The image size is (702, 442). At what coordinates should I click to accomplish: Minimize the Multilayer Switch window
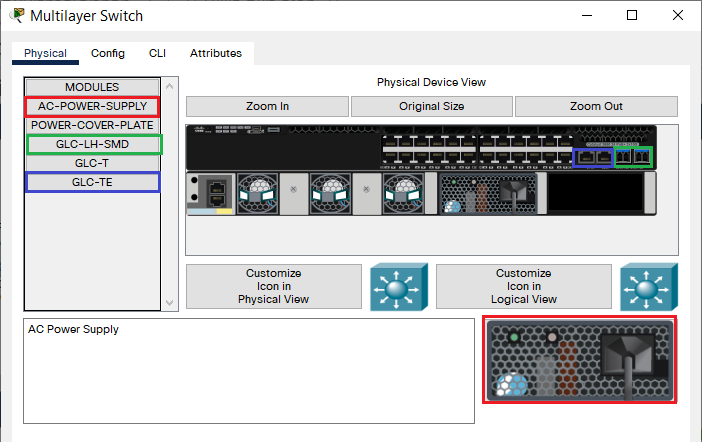[x=587, y=15]
